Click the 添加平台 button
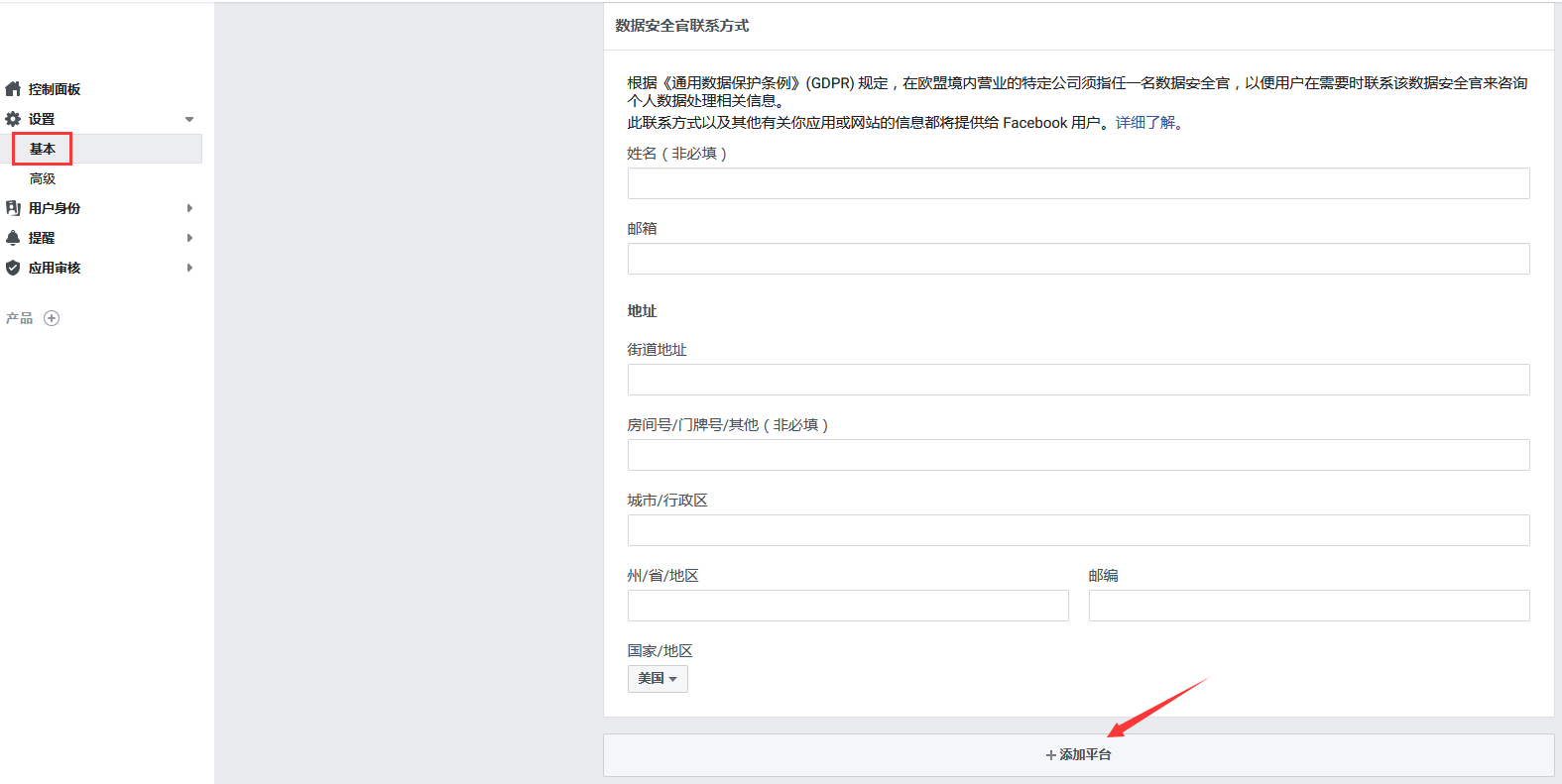 (1078, 755)
